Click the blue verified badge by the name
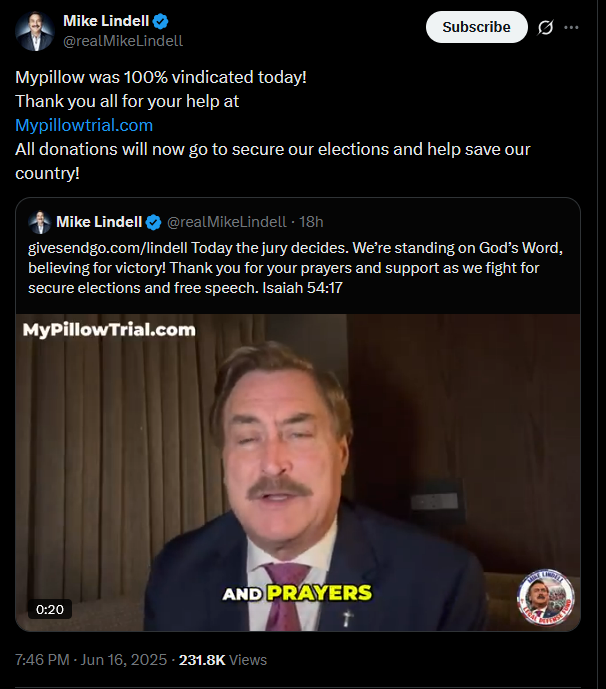 click(160, 21)
